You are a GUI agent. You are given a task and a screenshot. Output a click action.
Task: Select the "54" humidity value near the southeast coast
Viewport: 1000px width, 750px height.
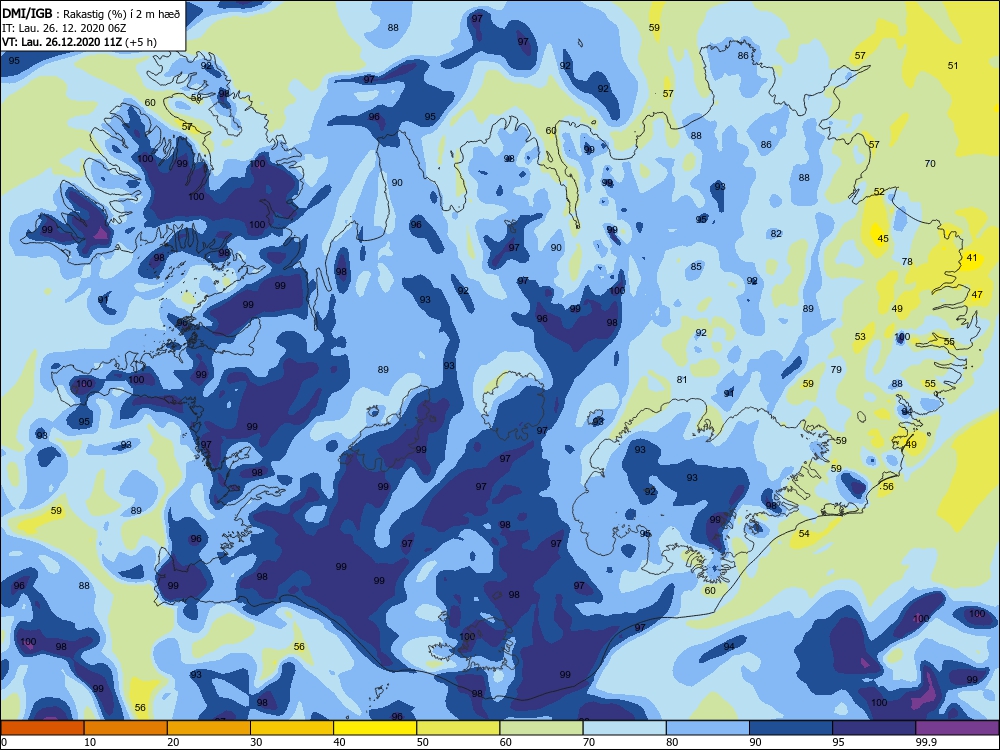804,533
